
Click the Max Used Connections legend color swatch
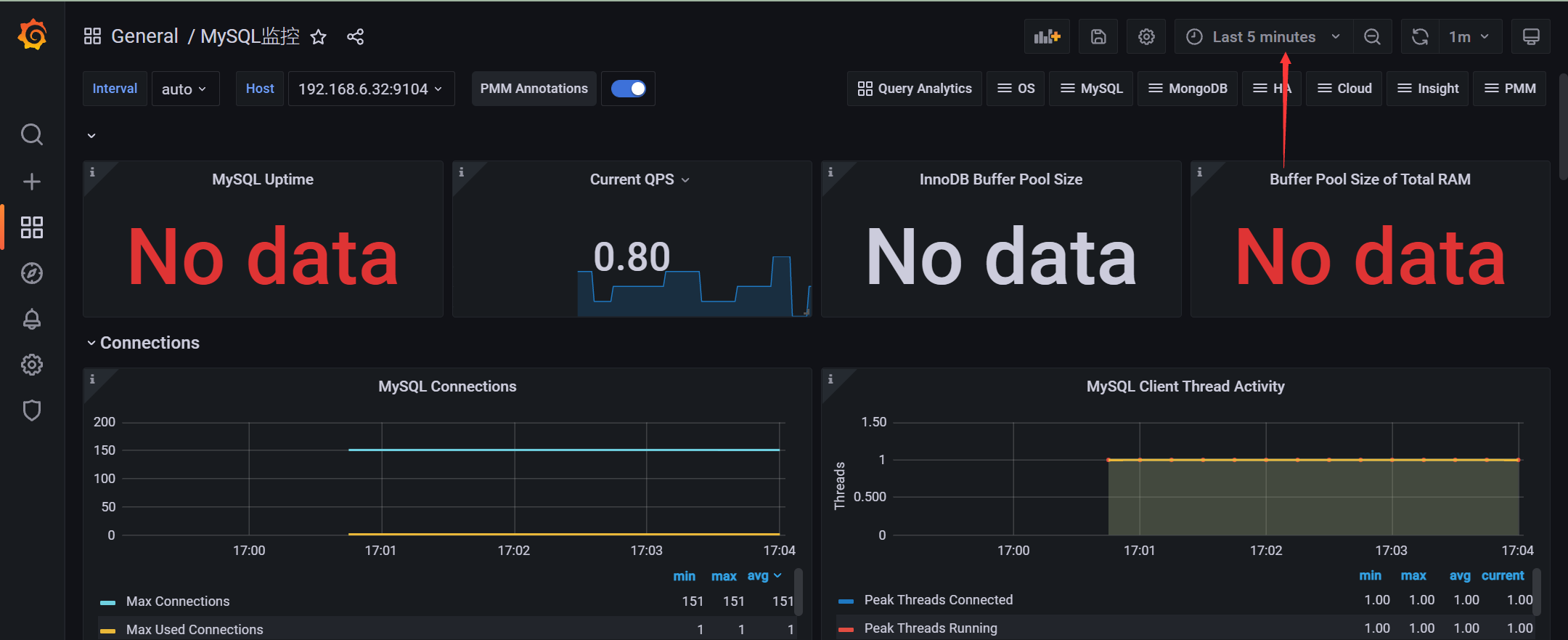click(x=107, y=631)
